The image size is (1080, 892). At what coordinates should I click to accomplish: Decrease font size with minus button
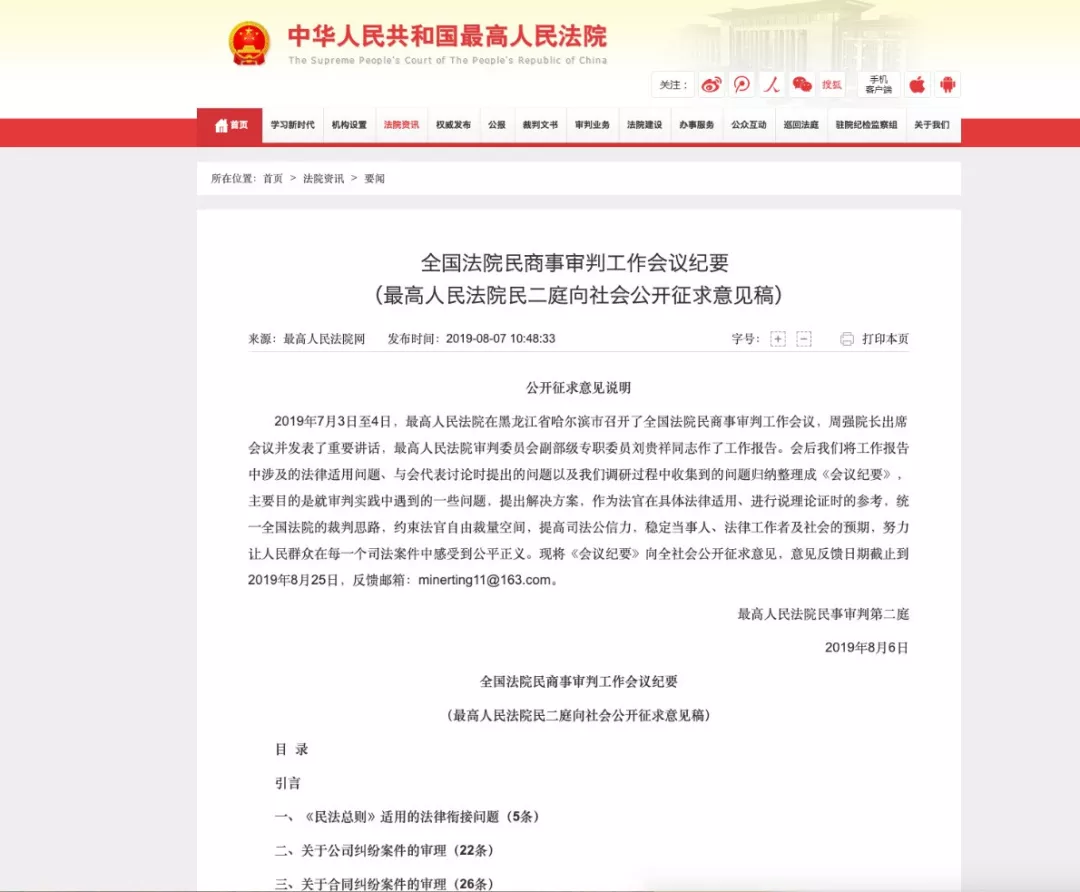(804, 339)
